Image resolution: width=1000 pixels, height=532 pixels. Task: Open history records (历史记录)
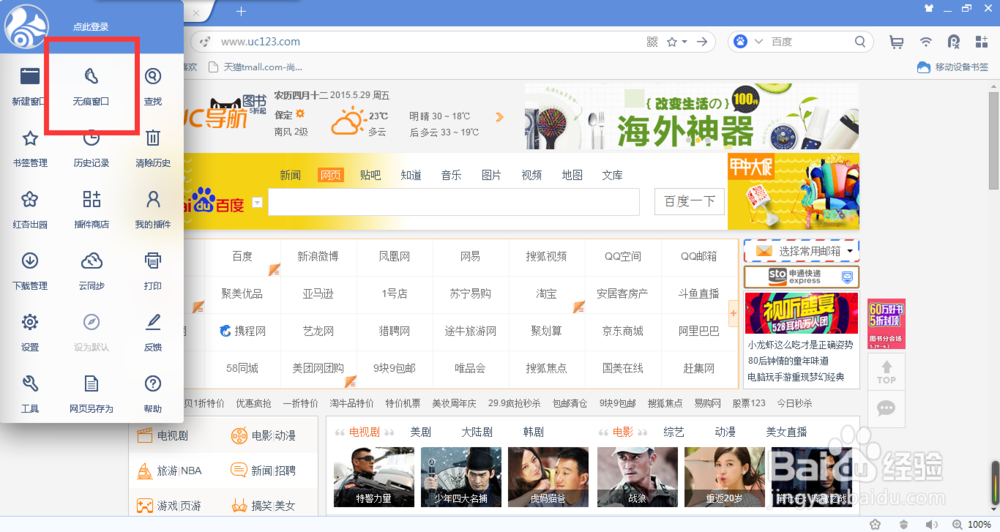pyautogui.click(x=91, y=148)
